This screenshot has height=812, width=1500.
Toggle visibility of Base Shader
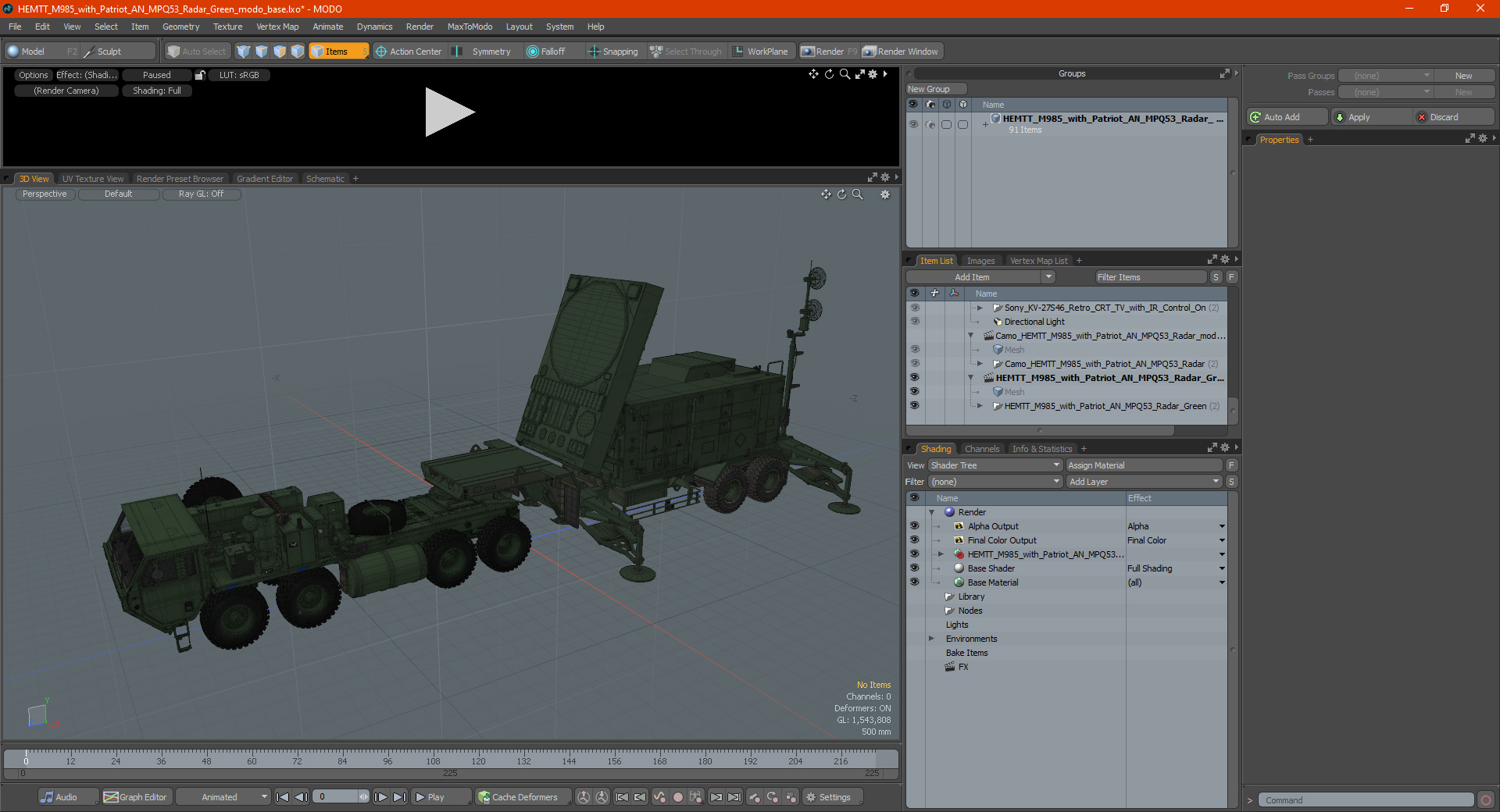point(914,568)
